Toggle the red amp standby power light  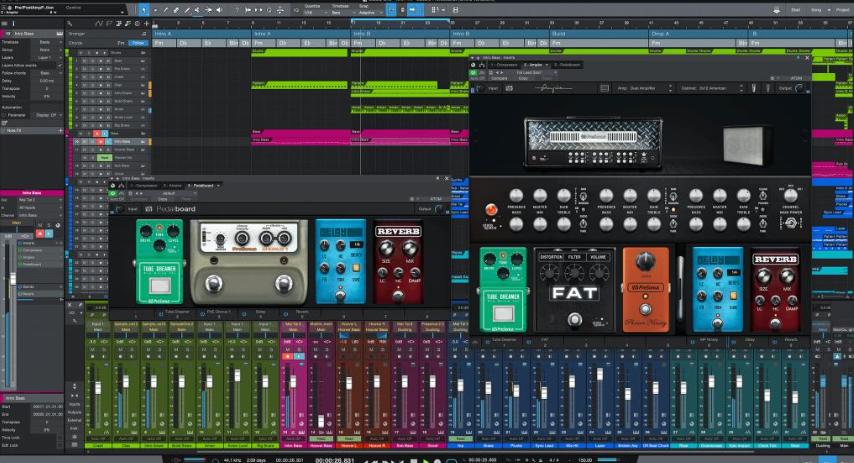coord(491,209)
